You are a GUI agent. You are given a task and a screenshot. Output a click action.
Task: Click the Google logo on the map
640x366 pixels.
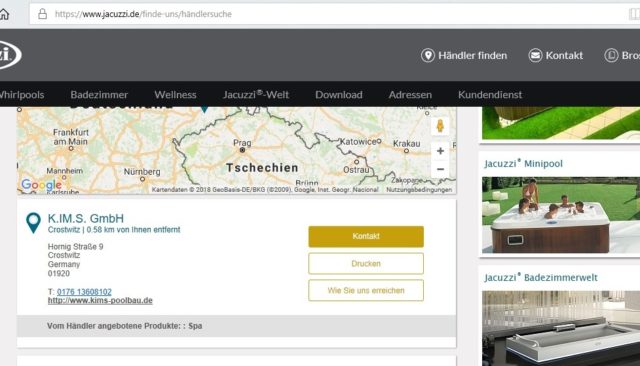pyautogui.click(x=41, y=184)
